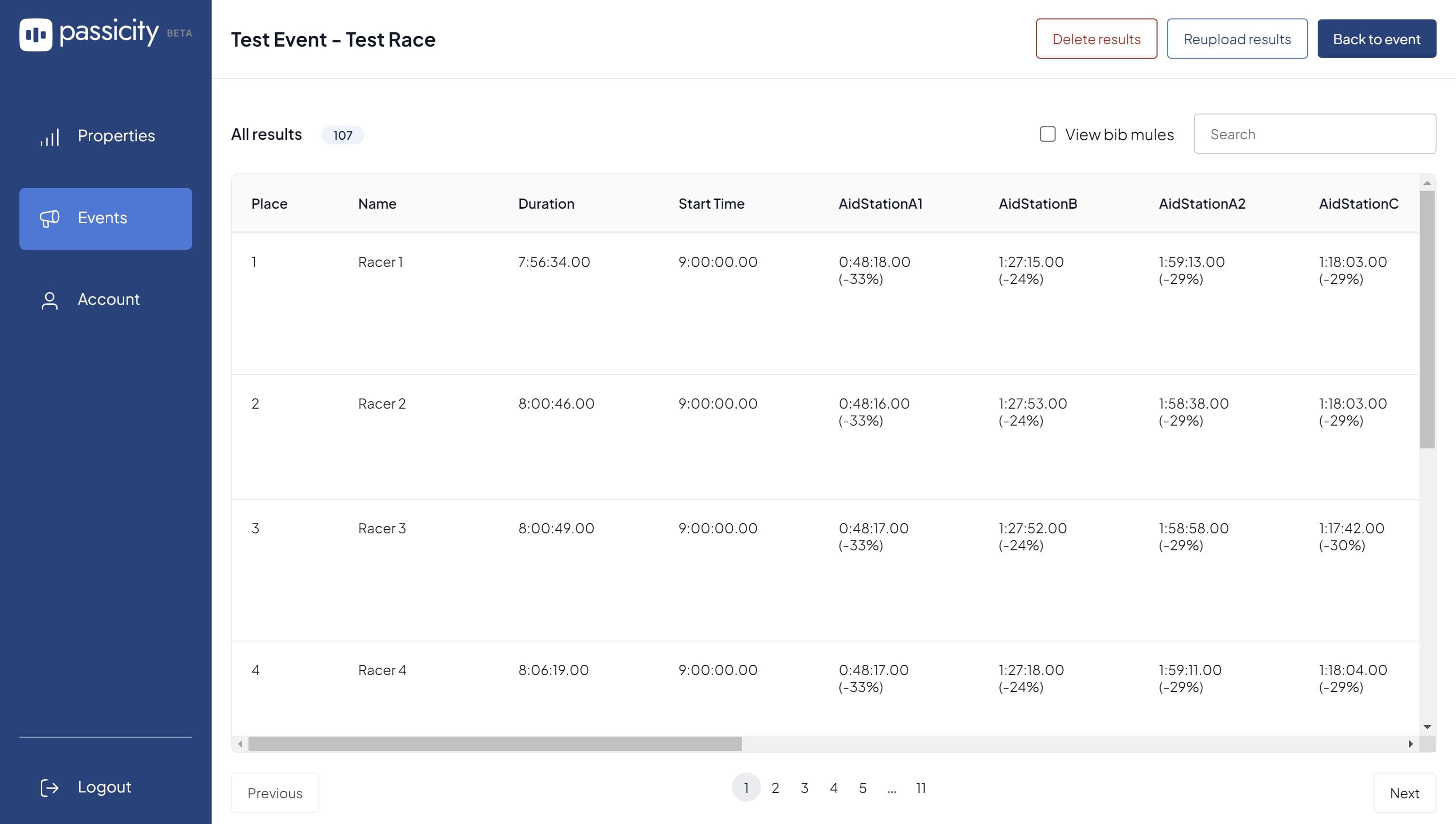Click the Reupload results button
This screenshot has height=824, width=1456.
coord(1237,38)
